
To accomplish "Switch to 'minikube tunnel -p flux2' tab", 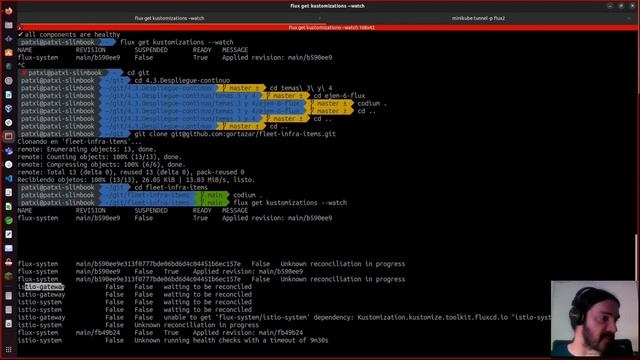I will (478, 18).
